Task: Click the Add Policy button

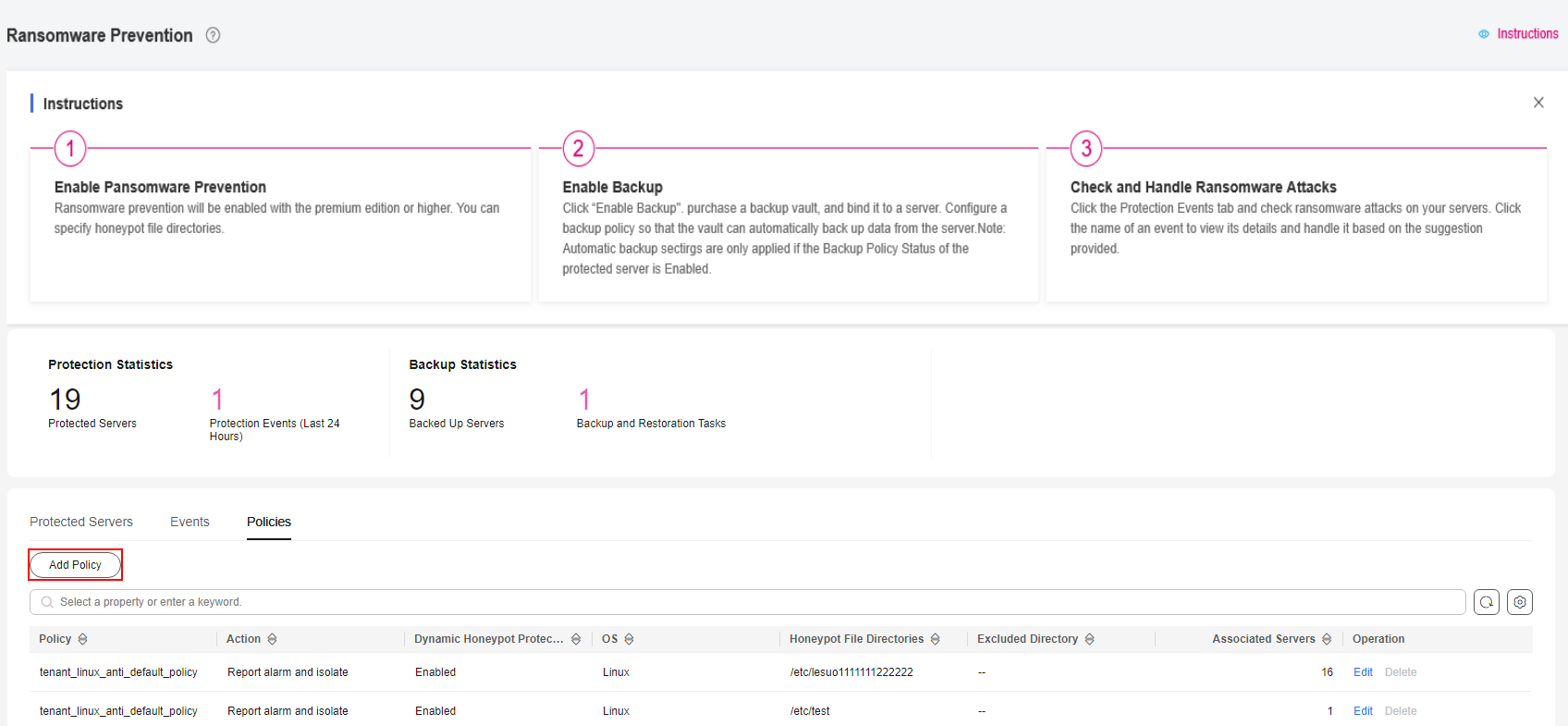Action: (x=75, y=565)
